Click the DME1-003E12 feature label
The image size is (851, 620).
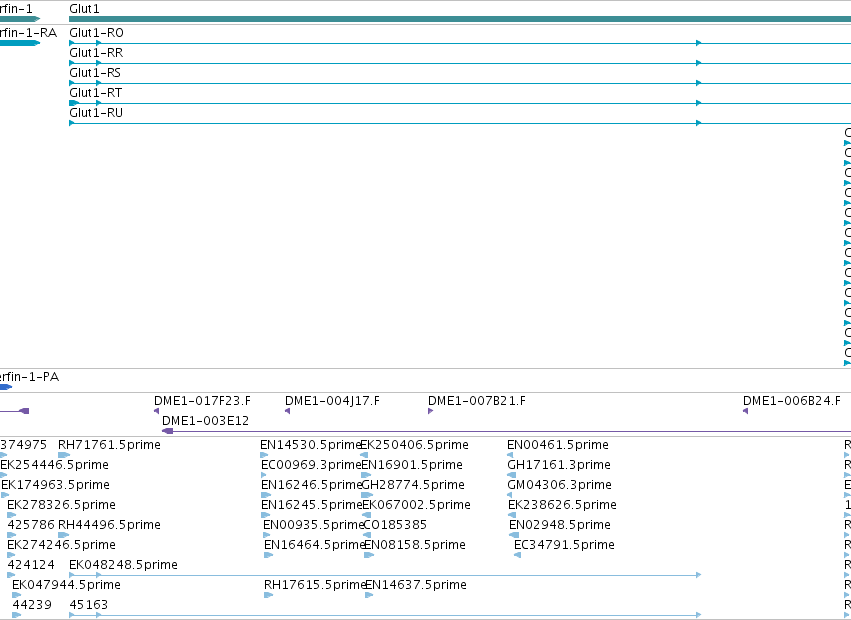point(205,421)
